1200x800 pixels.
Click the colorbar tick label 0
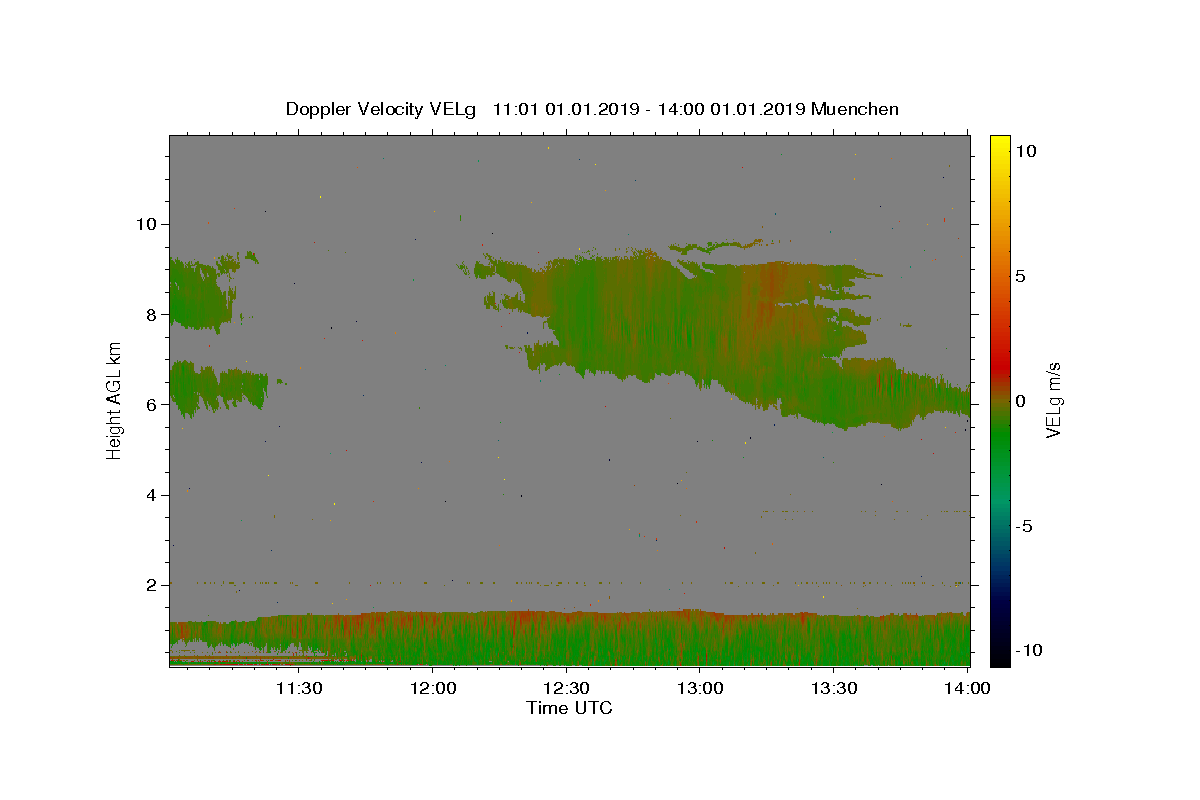pos(1020,401)
